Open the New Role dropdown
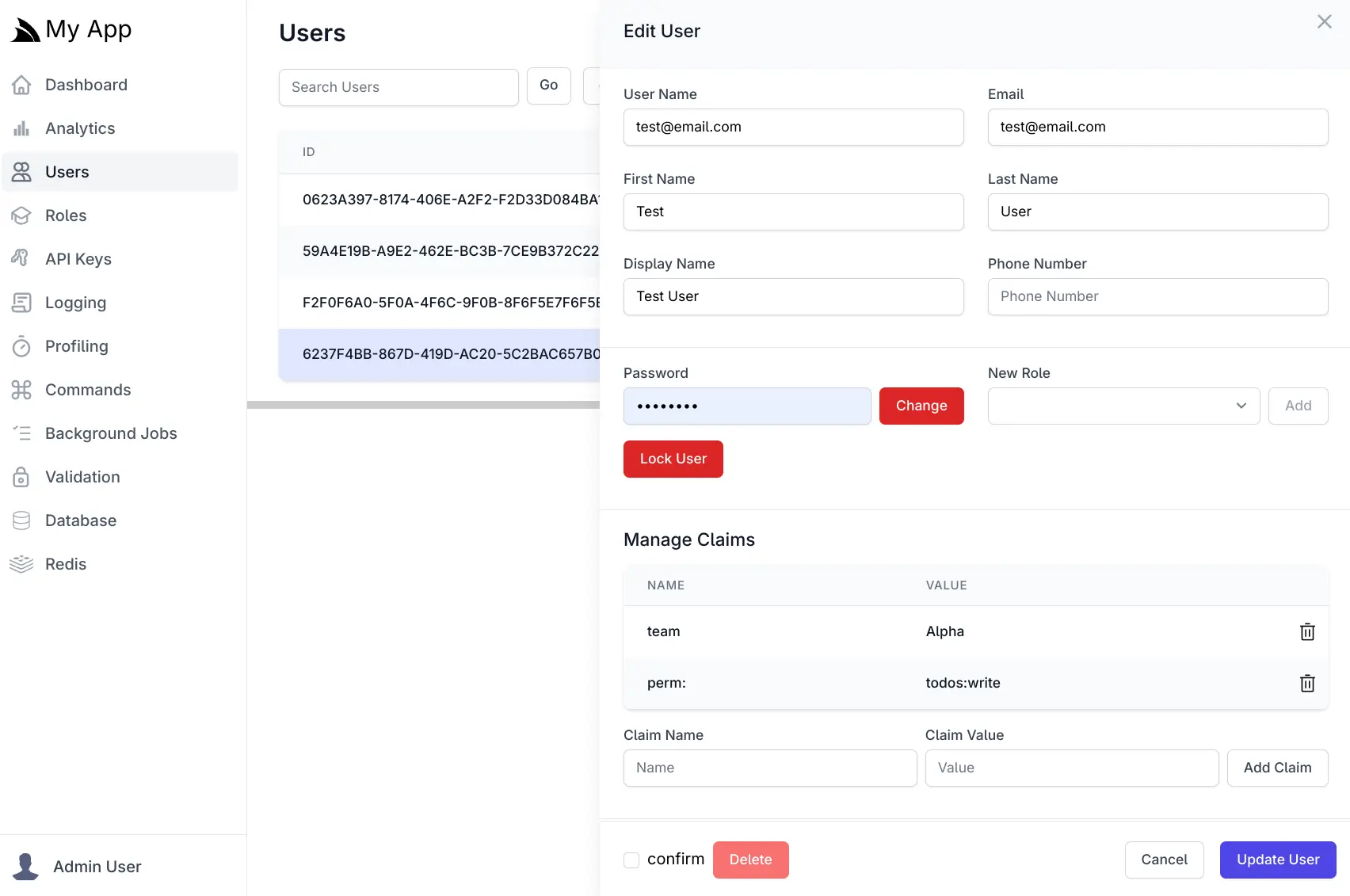Image resolution: width=1350 pixels, height=896 pixels. click(1123, 406)
